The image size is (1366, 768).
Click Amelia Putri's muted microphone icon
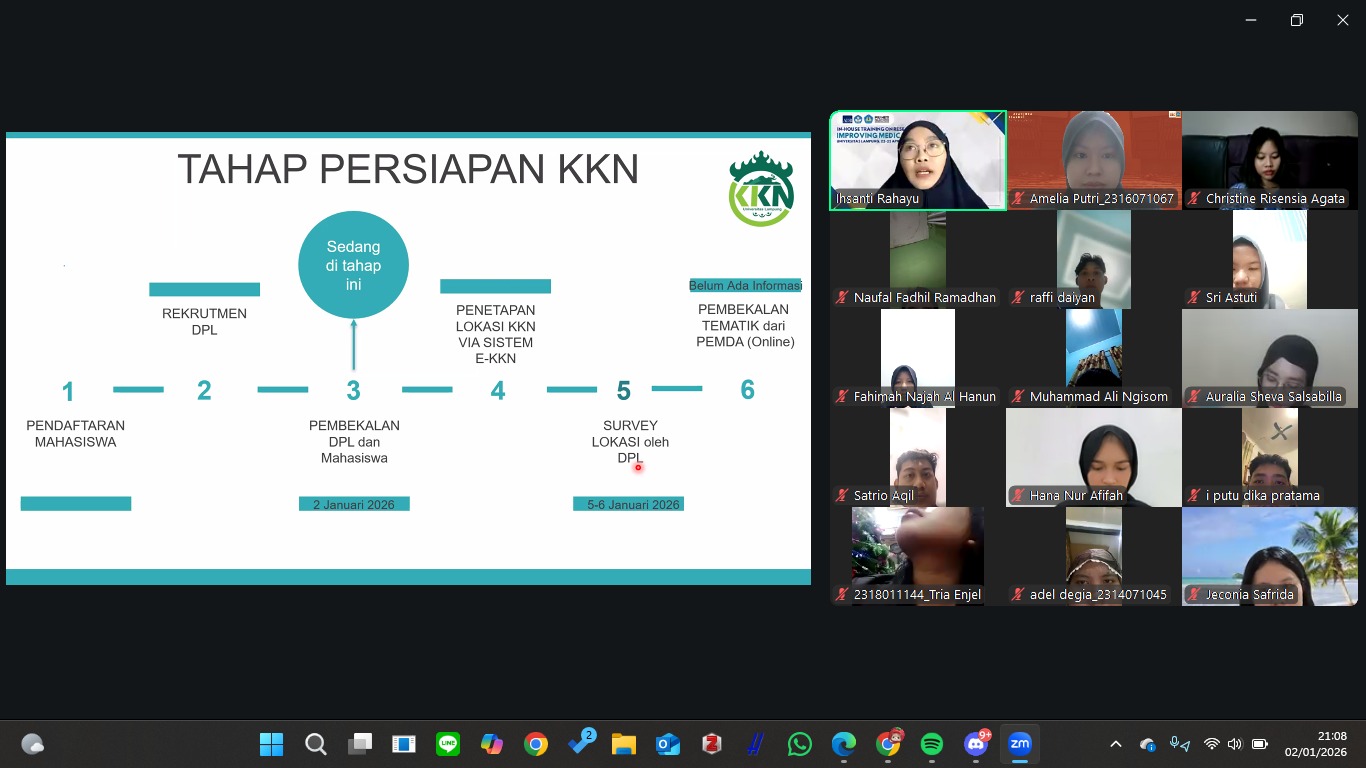pos(1018,199)
